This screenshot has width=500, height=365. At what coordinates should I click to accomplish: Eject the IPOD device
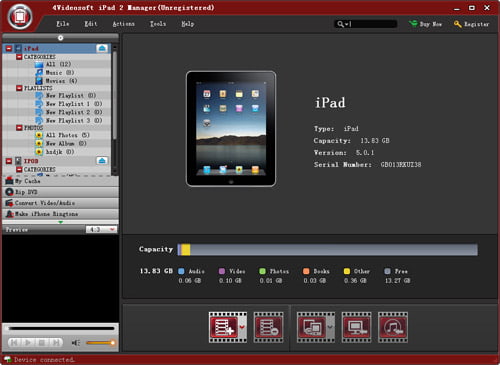pyautogui.click(x=102, y=161)
